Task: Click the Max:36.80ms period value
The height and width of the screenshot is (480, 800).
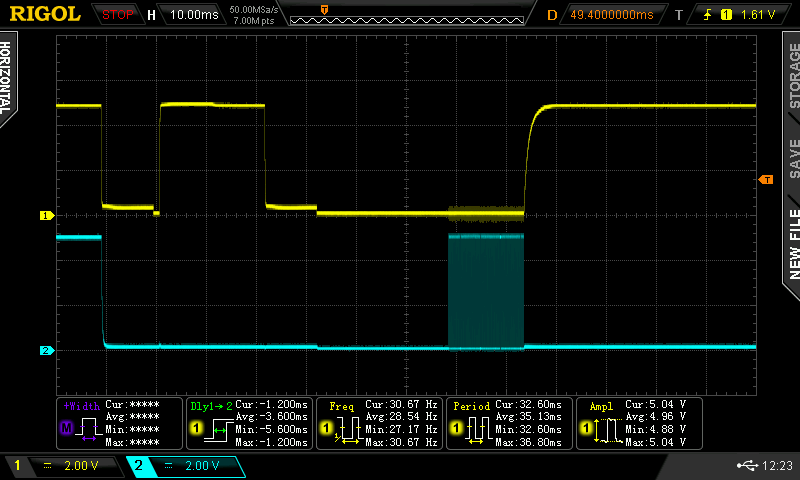Action: [x=529, y=442]
